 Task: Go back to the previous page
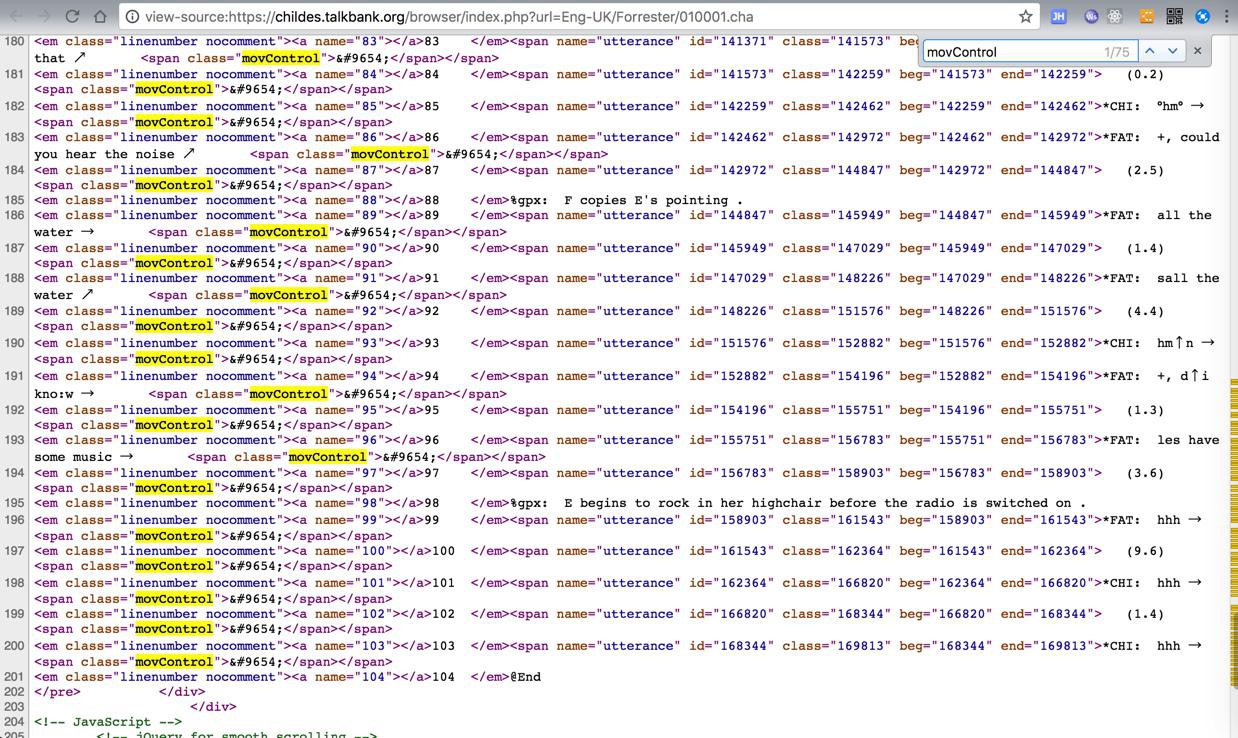tap(17, 16)
